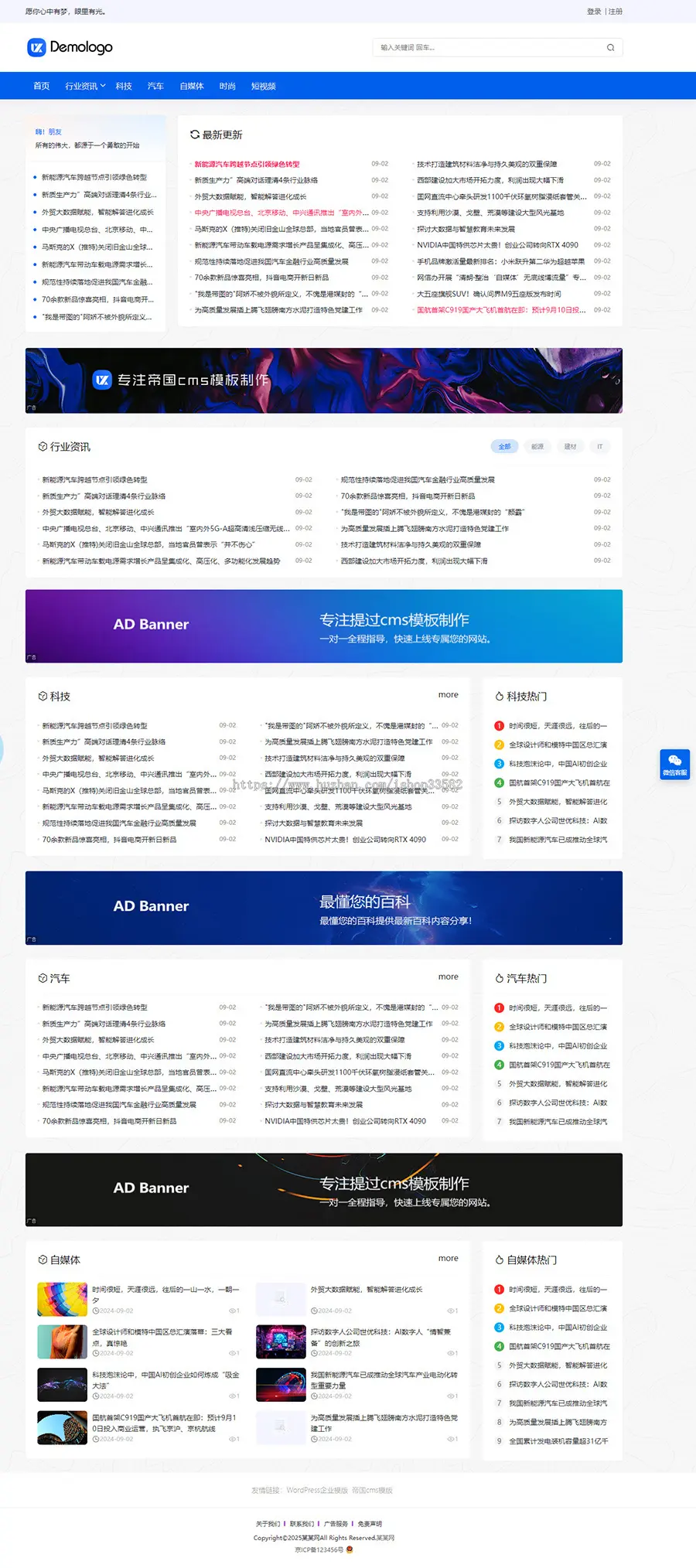Click the flame icon beside 汽车热门
Image resolution: width=696 pixels, height=1568 pixels.
[500, 978]
